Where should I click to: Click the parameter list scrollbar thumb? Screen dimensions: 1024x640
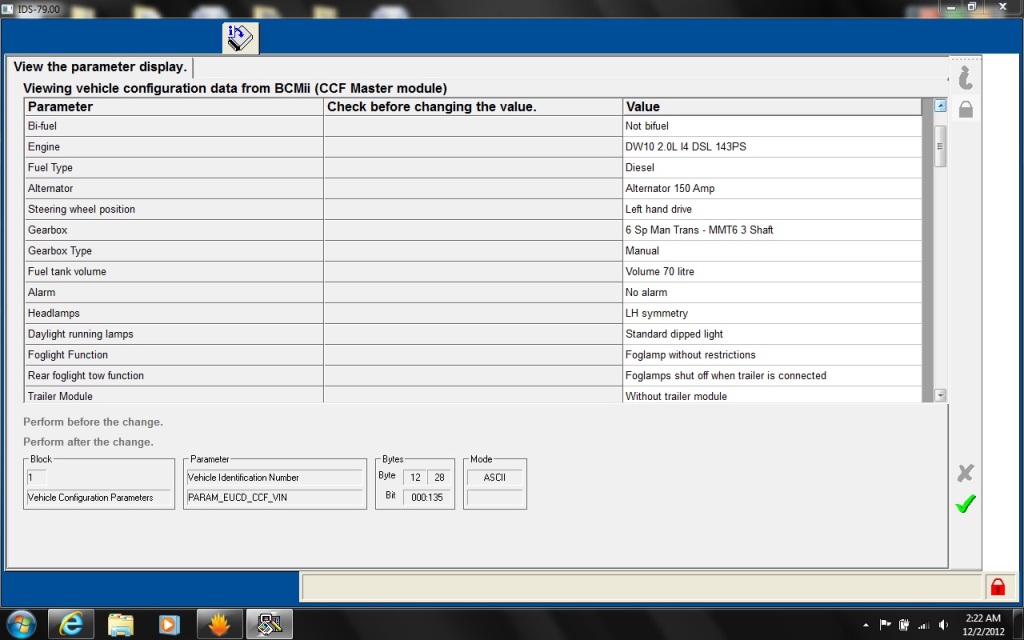click(939, 145)
